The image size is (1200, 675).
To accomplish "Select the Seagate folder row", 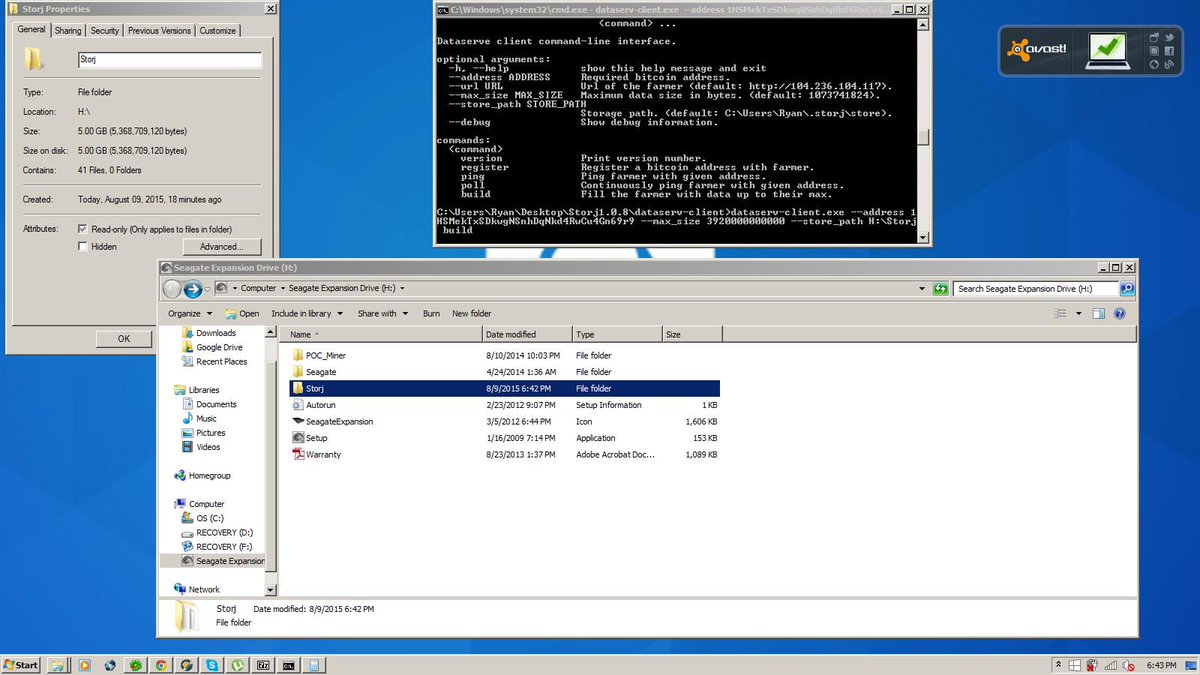I will tap(505, 372).
